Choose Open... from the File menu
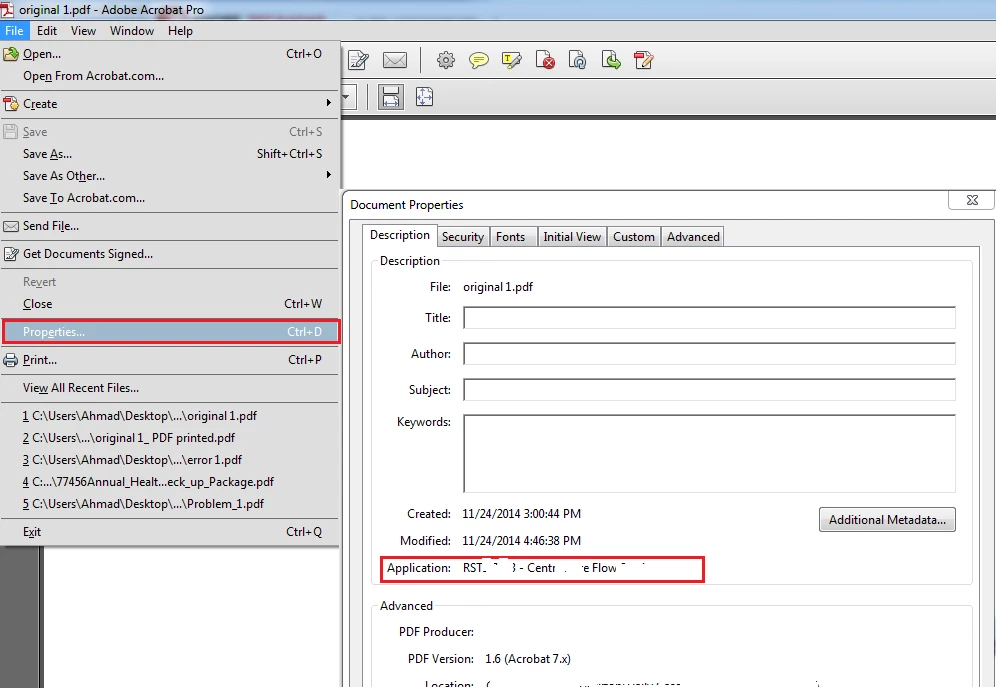 click(170, 54)
